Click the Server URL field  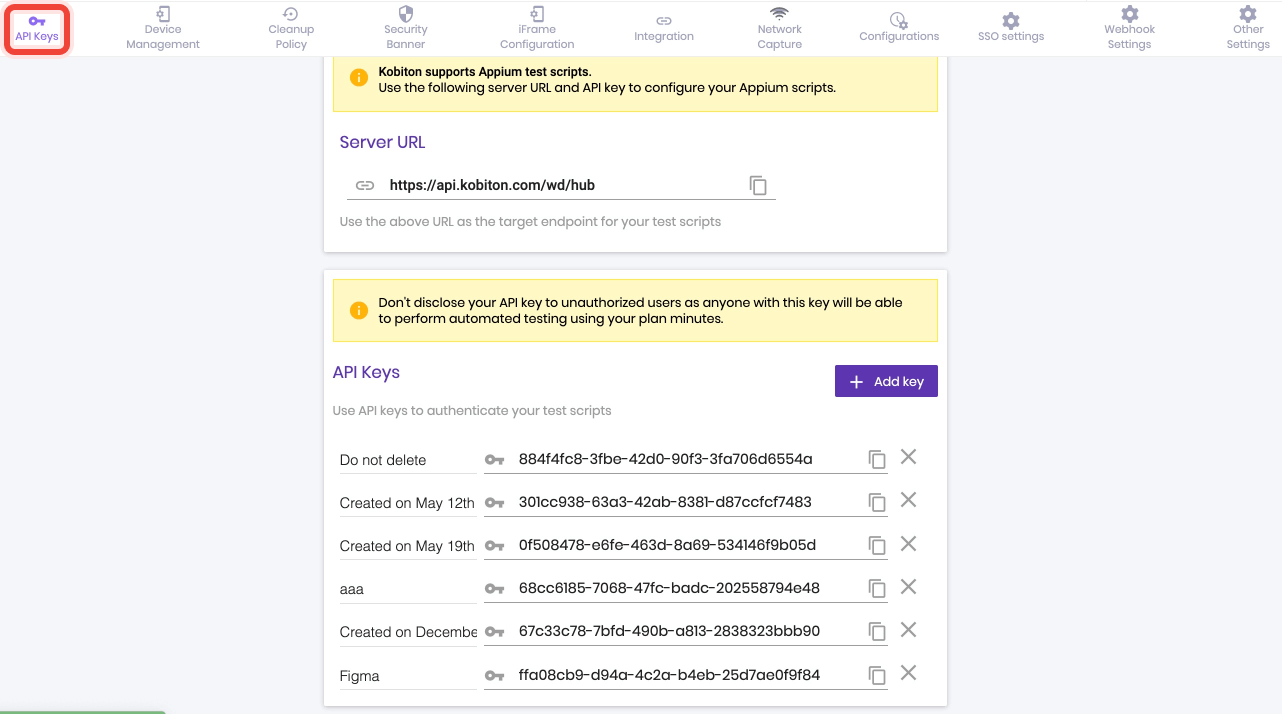(561, 185)
